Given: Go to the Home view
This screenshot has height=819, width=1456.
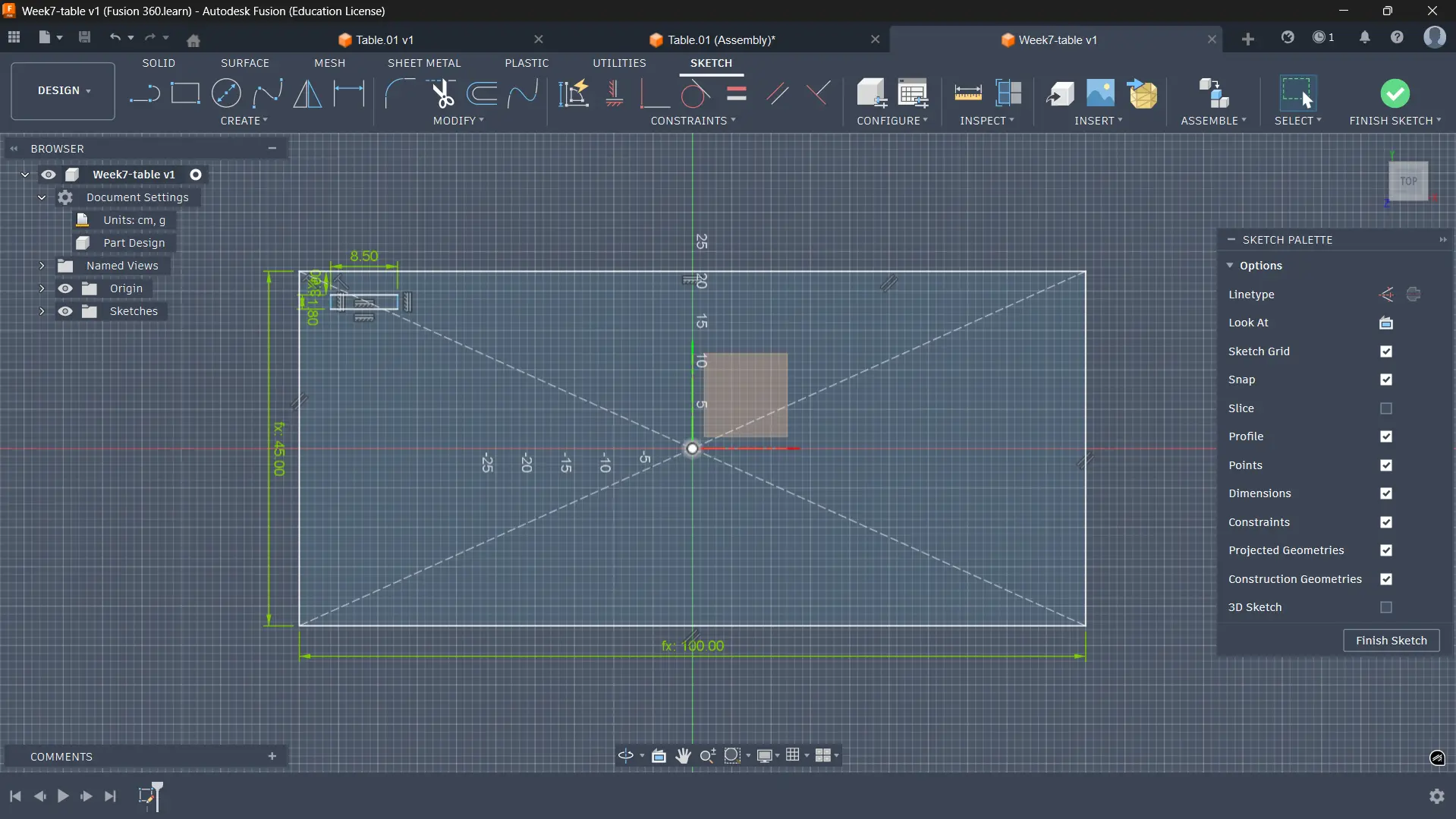Looking at the screenshot, I should click(193, 40).
